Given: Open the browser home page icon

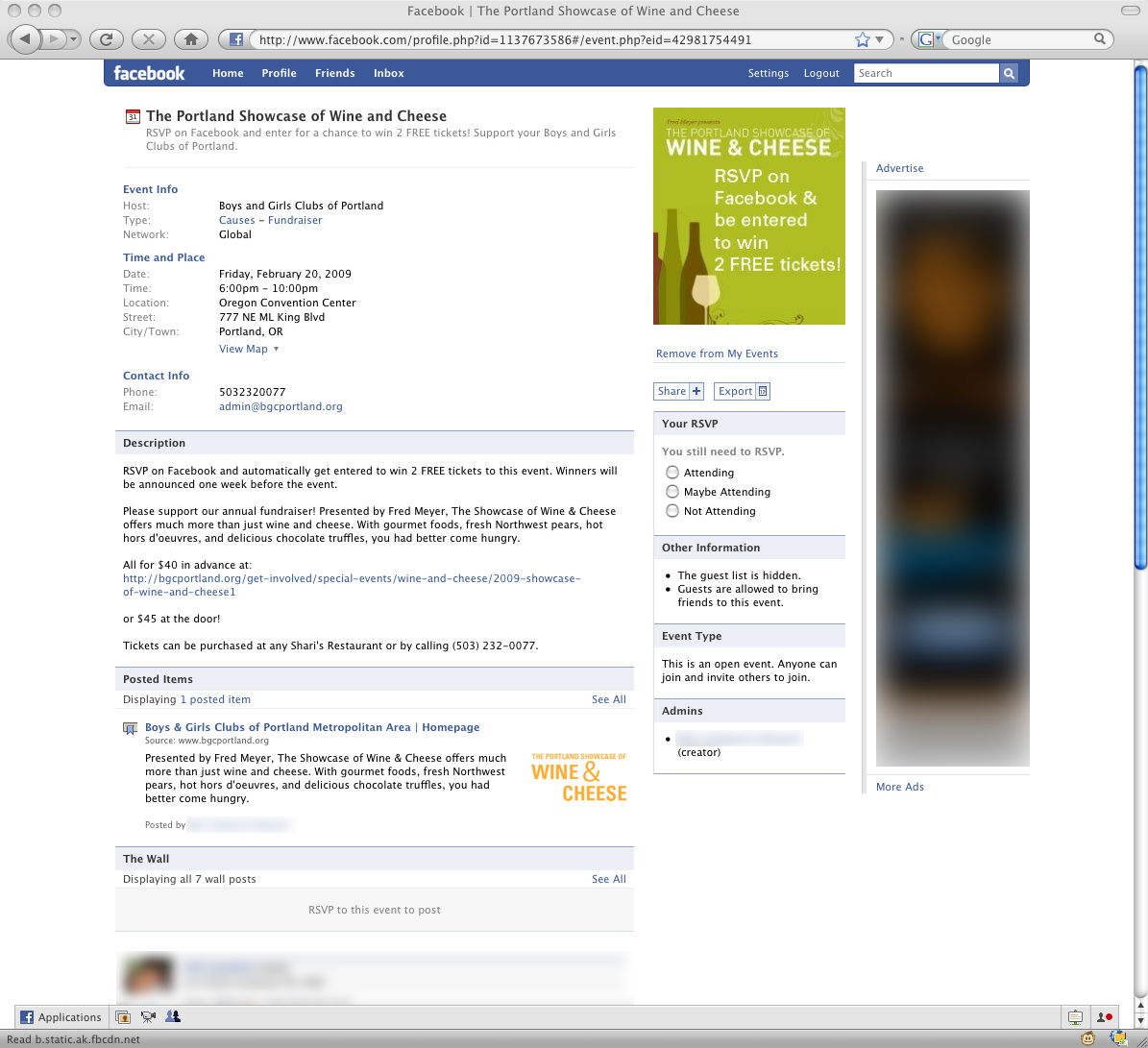Looking at the screenshot, I should (x=191, y=39).
